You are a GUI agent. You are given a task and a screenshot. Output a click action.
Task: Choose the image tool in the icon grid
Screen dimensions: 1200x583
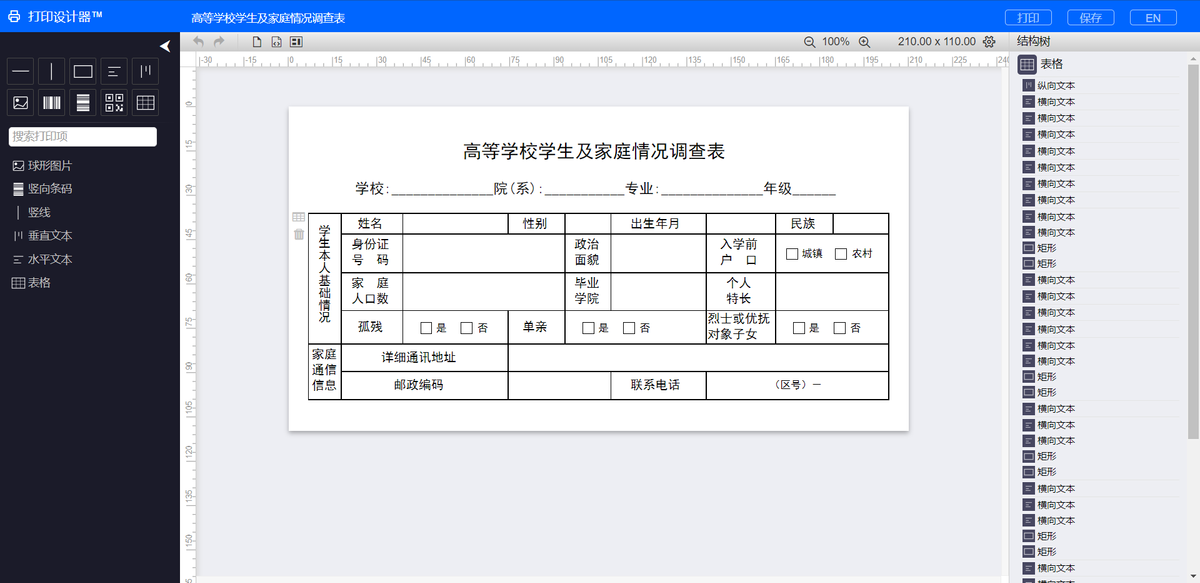point(21,102)
